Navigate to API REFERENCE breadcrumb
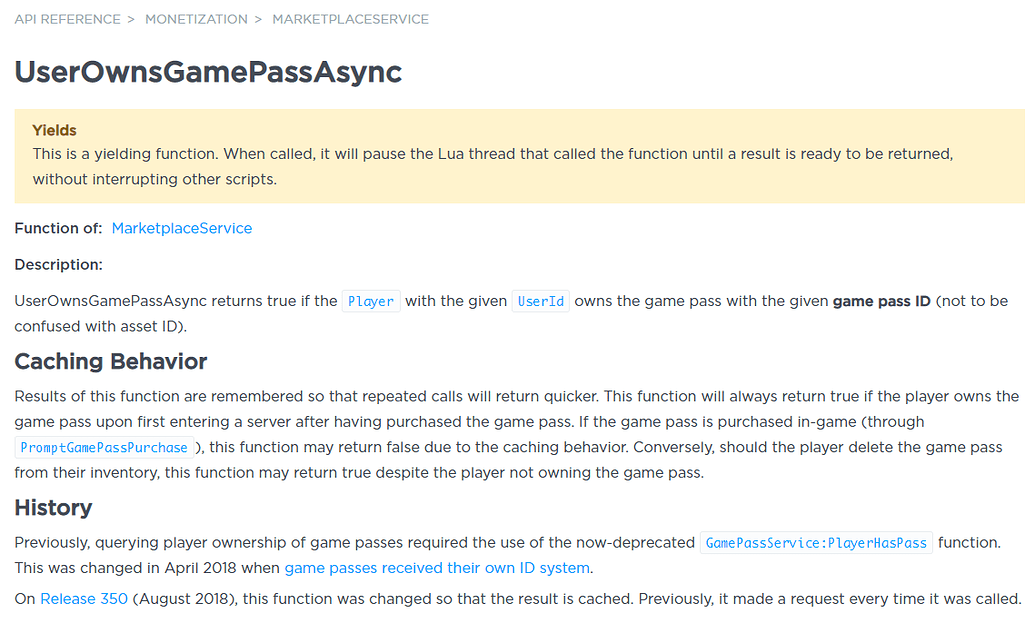Image resolution: width=1035 pixels, height=622 pixels. pos(67,19)
